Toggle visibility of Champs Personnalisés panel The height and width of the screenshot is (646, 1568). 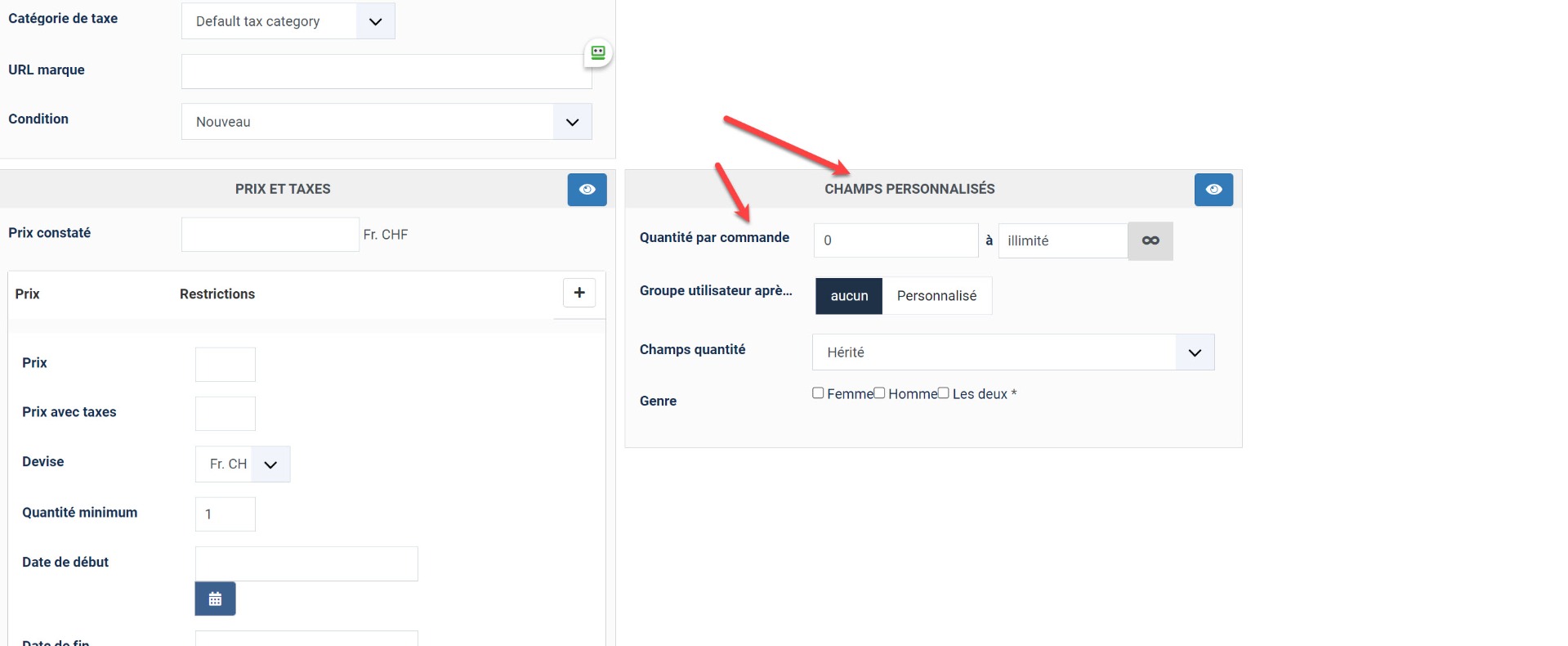click(x=1213, y=190)
